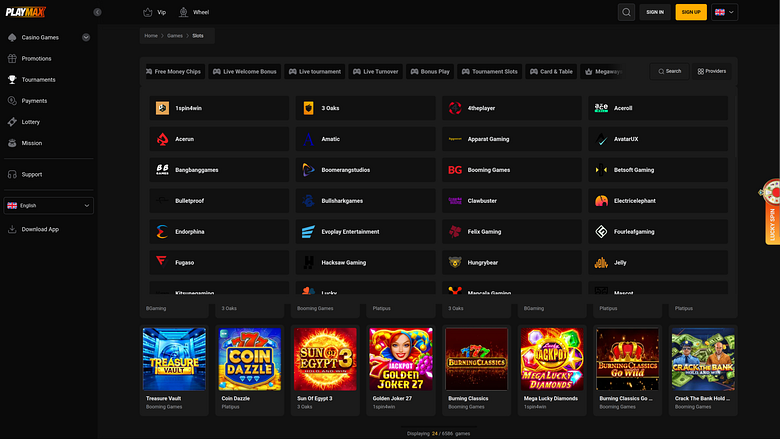
Task: Choose the Bullsharkgames provider
Action: pyautogui.click(x=365, y=201)
